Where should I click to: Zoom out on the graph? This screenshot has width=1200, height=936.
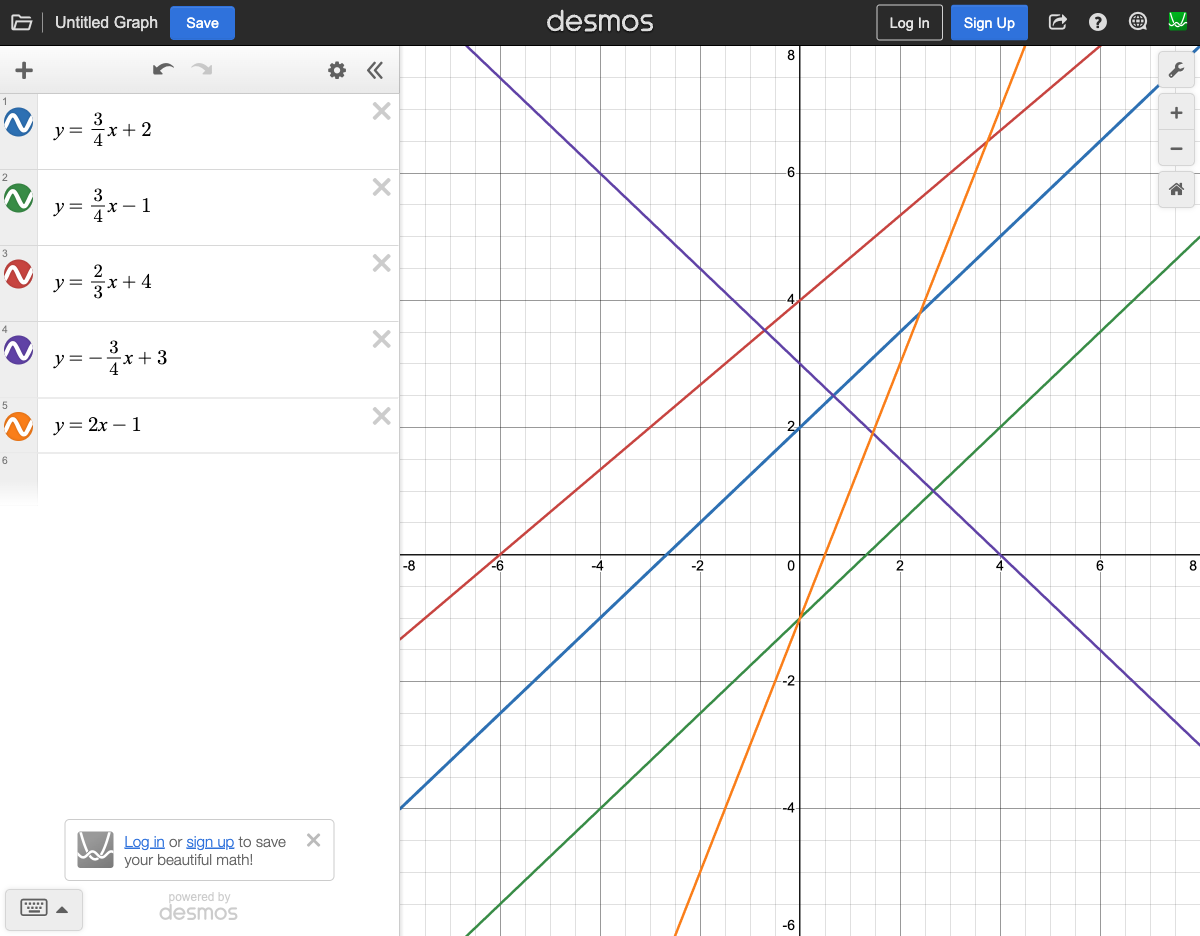(1176, 148)
